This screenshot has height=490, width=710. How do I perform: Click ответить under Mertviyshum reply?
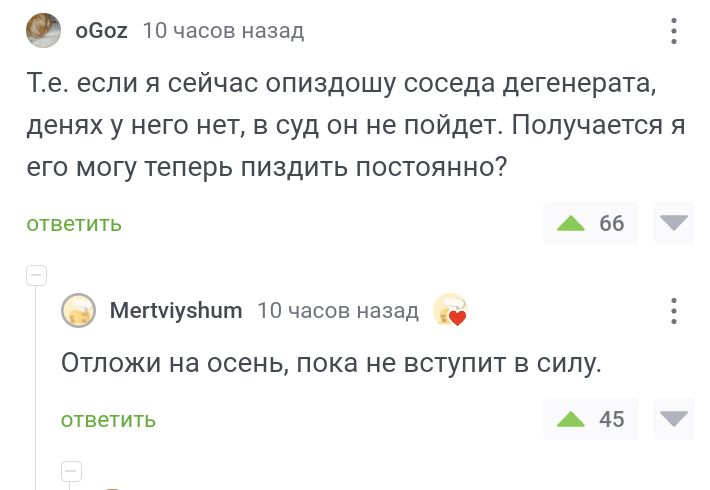pyautogui.click(x=108, y=420)
